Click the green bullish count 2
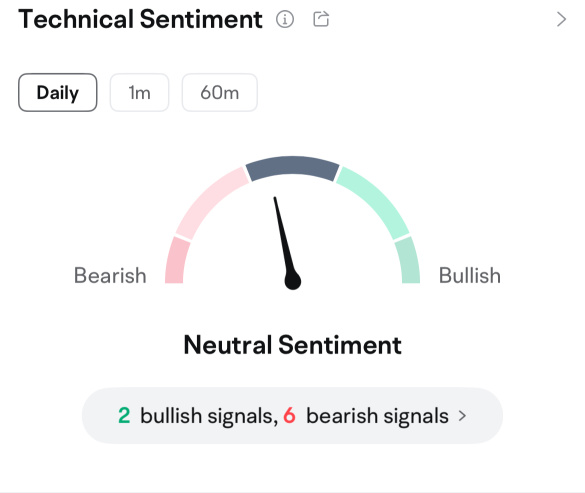Screen dimensions: 585x493 [x=124, y=415]
